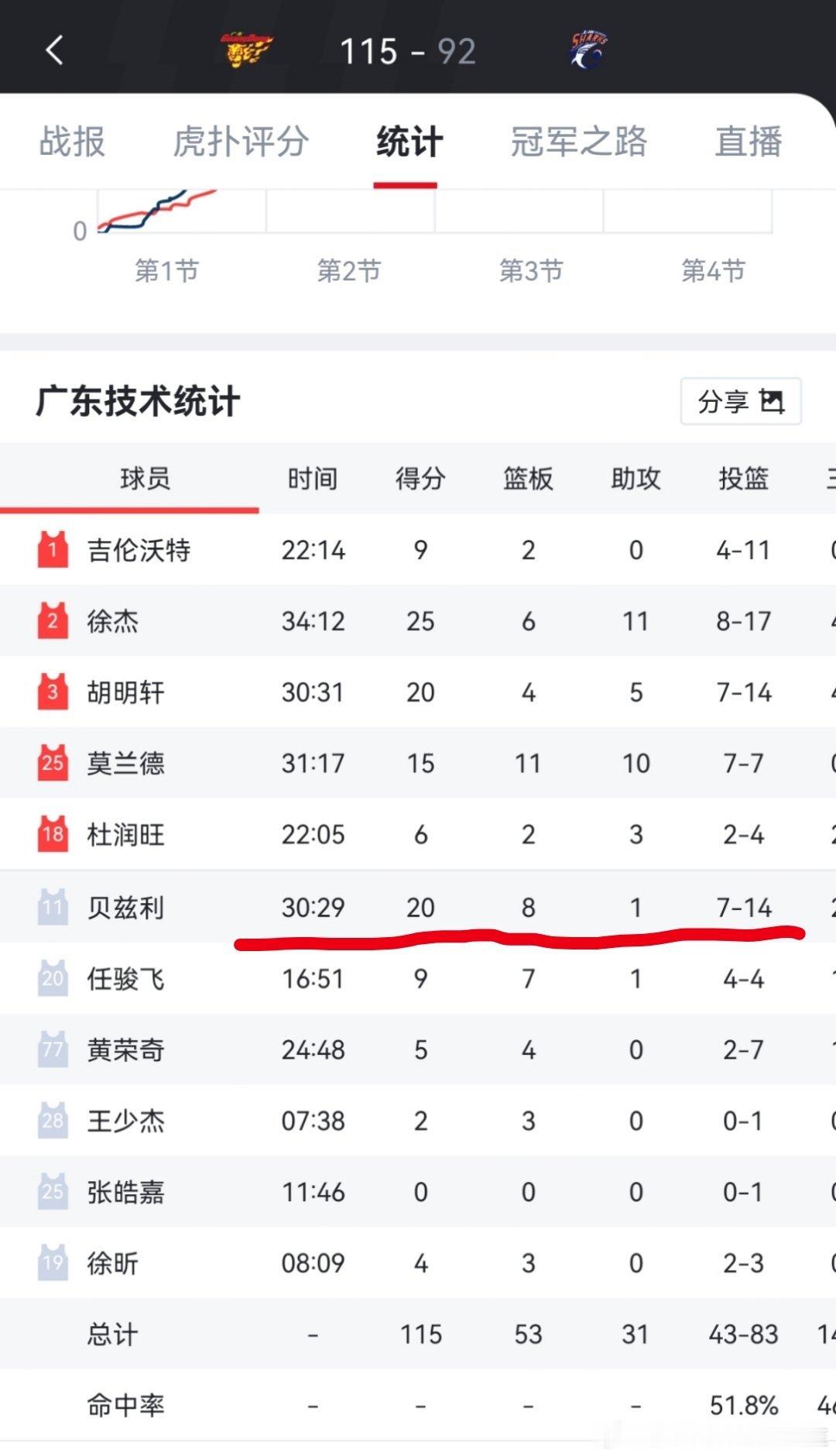Open player 任骏飞 from the list
Screen dimensions: 836x1456
coord(125,979)
